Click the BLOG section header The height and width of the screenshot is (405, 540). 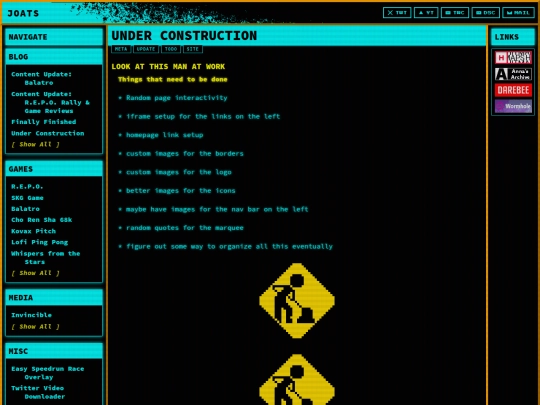pos(54,57)
